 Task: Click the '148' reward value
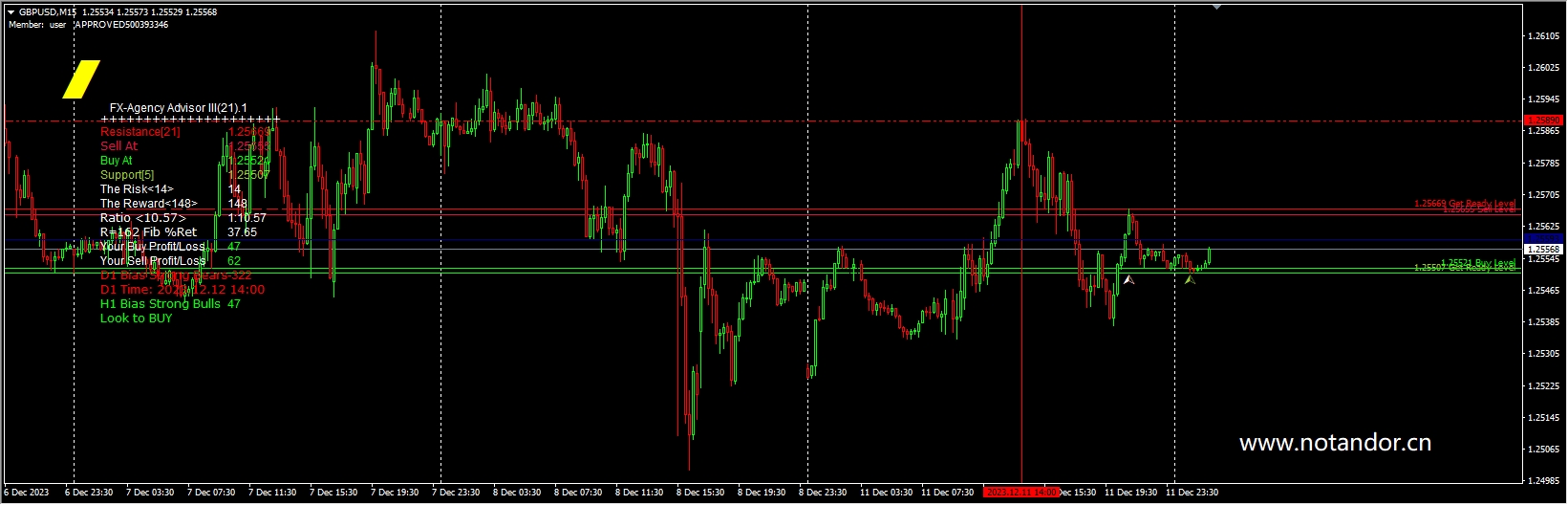238,204
